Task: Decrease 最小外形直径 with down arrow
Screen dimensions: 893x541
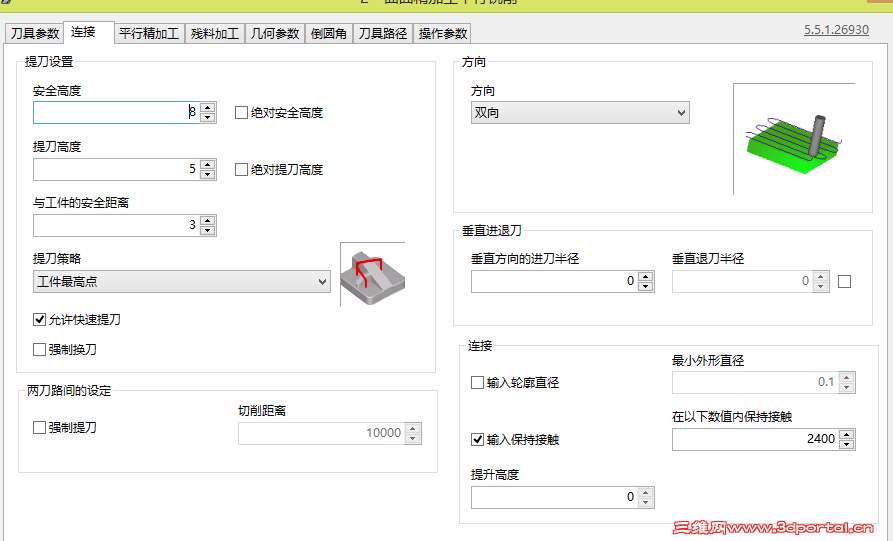Action: 847,388
